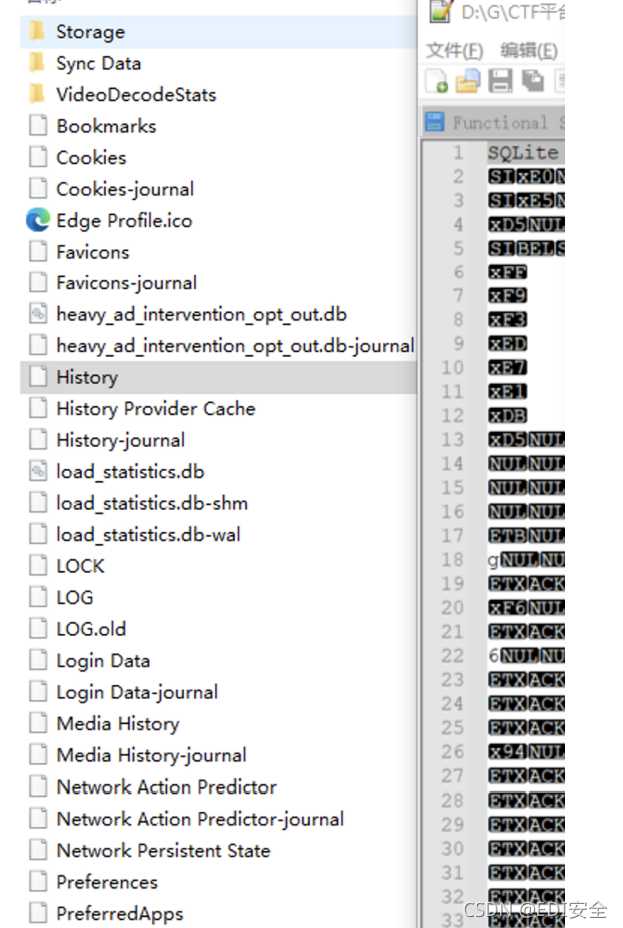Click the VideoDecodeStats folder icon

pos(37,93)
